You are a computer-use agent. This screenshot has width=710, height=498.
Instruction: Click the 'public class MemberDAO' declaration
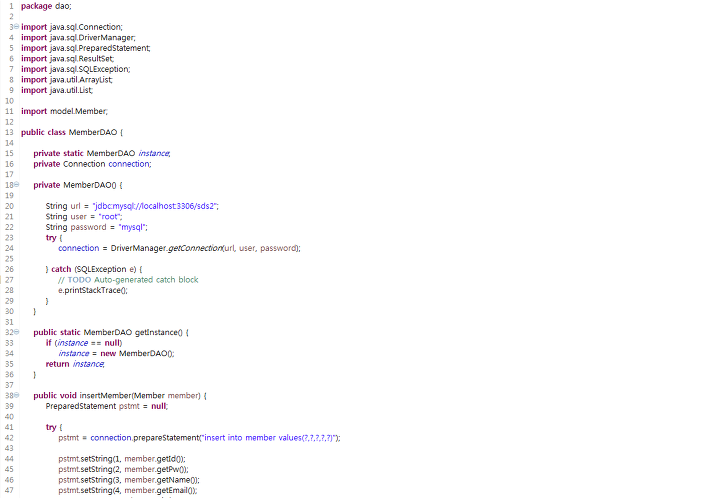[72, 132]
